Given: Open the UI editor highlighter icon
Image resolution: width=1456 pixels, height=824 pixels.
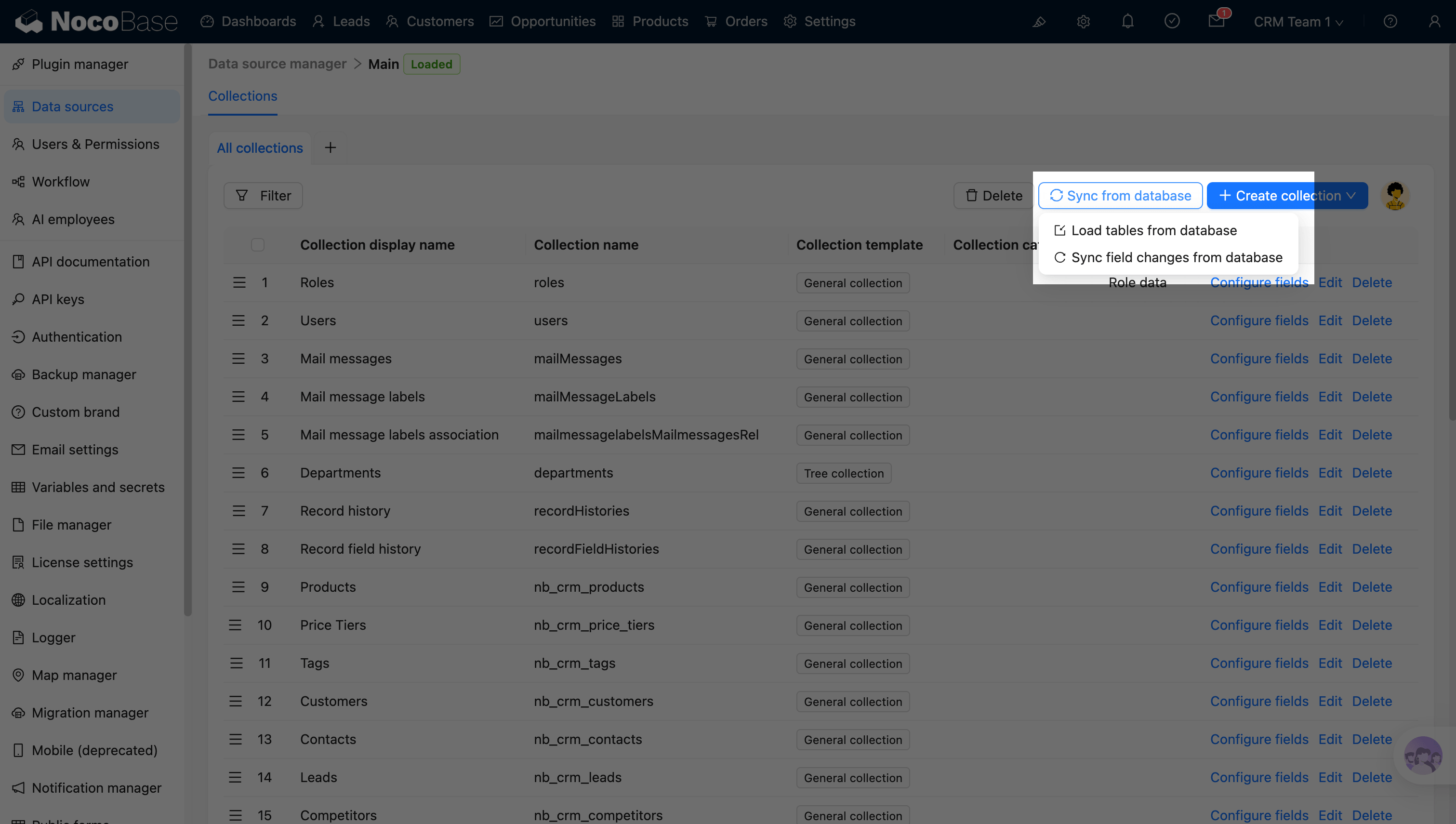Looking at the screenshot, I should [x=1039, y=22].
